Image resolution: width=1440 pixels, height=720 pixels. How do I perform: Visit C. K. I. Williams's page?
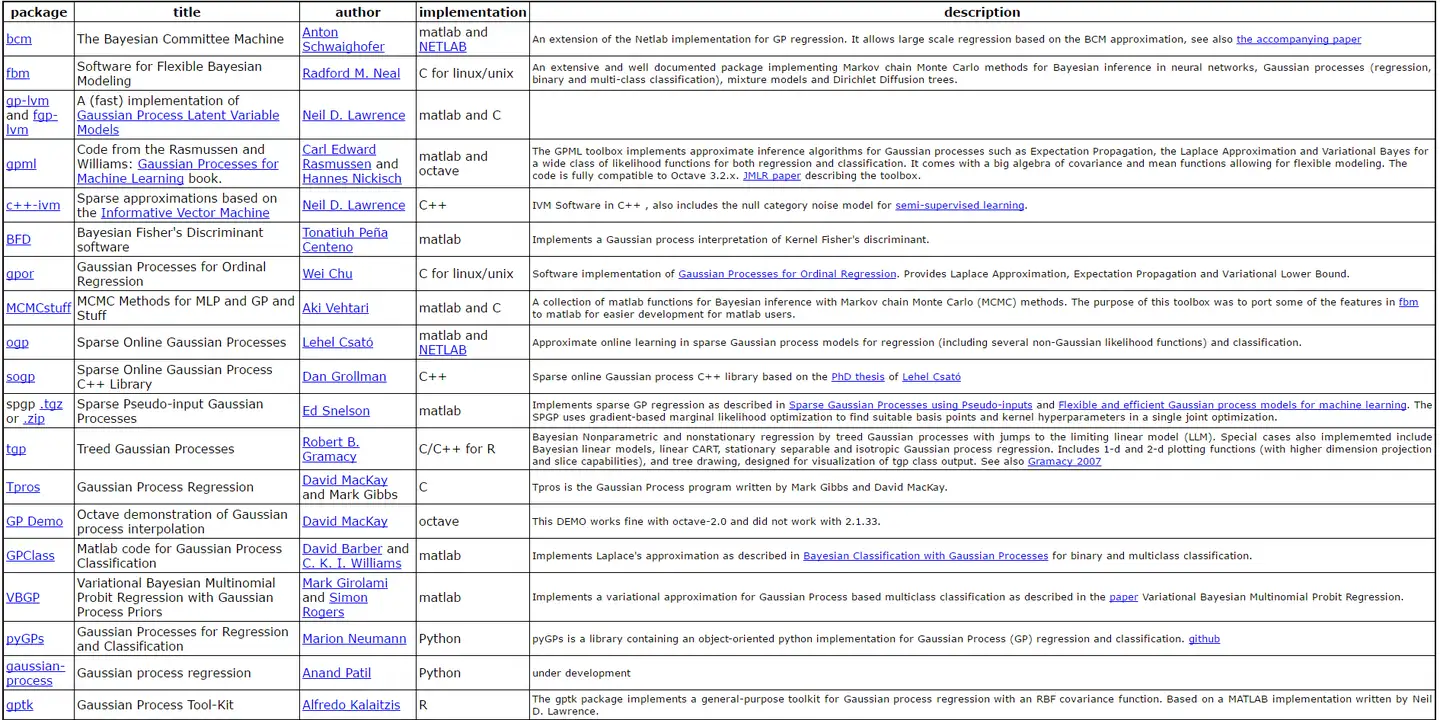352,563
